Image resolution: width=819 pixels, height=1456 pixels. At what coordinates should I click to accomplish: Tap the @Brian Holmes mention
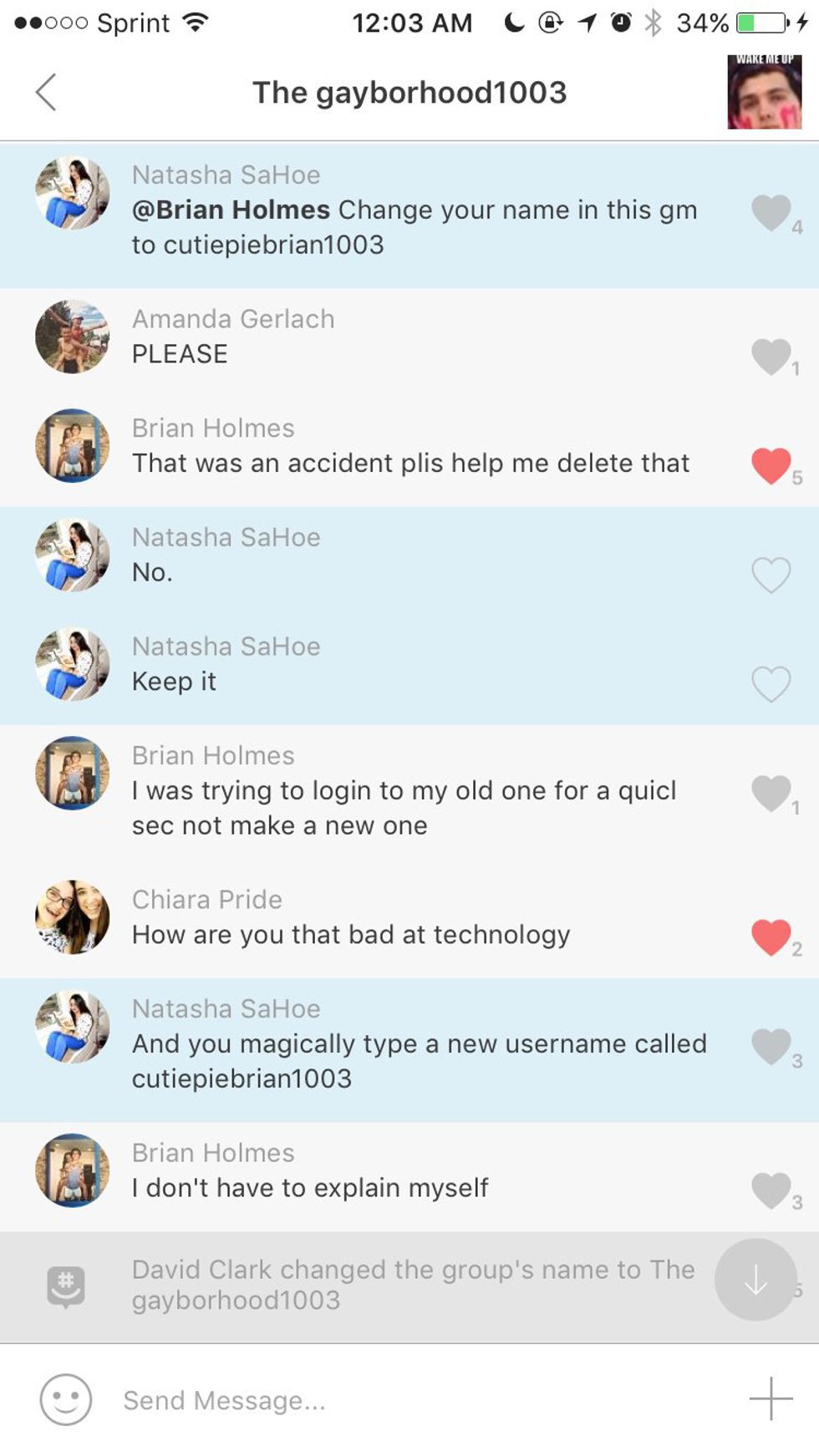[x=231, y=210]
